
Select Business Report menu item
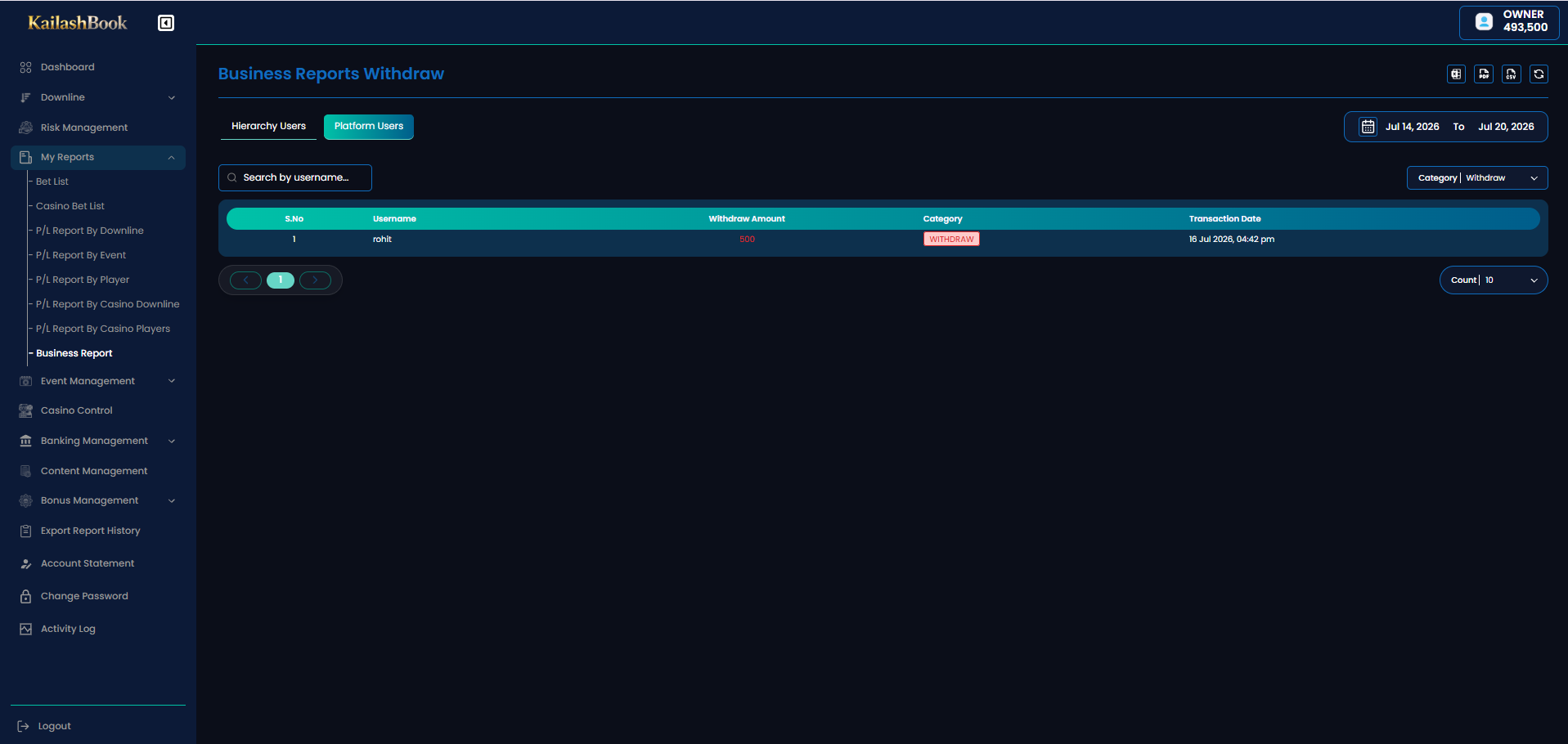pyautogui.click(x=74, y=353)
